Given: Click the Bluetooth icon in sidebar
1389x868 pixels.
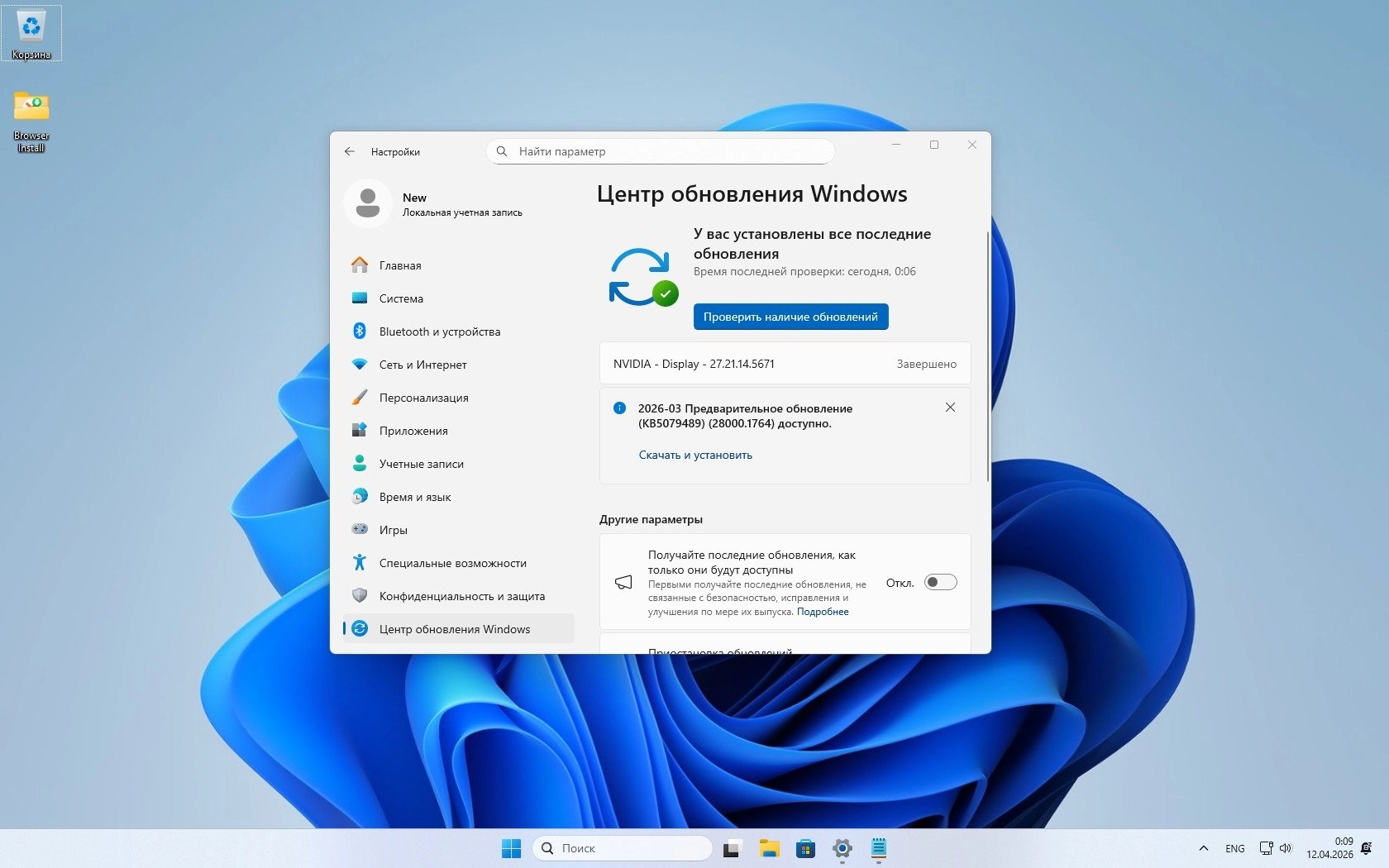Looking at the screenshot, I should (x=360, y=331).
